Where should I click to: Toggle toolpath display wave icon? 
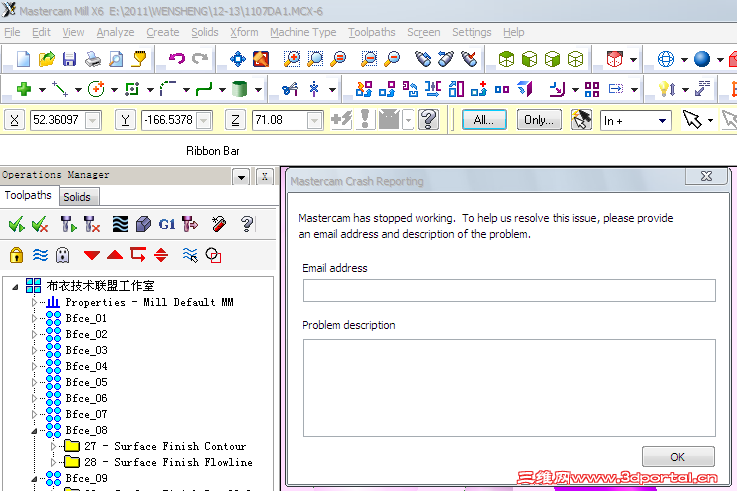[x=40, y=255]
